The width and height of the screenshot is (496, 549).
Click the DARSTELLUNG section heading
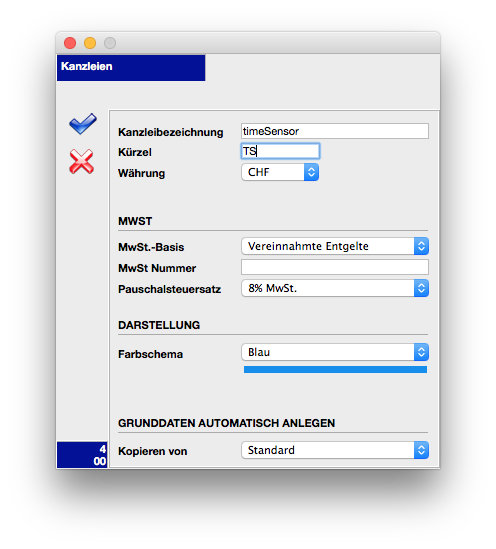tap(159, 325)
